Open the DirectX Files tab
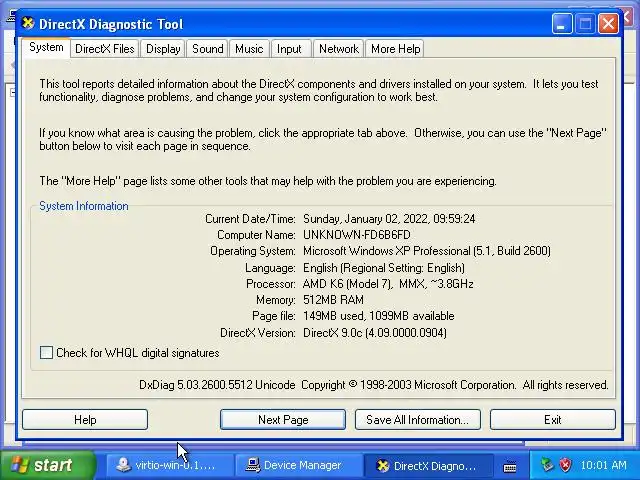 coord(104,49)
